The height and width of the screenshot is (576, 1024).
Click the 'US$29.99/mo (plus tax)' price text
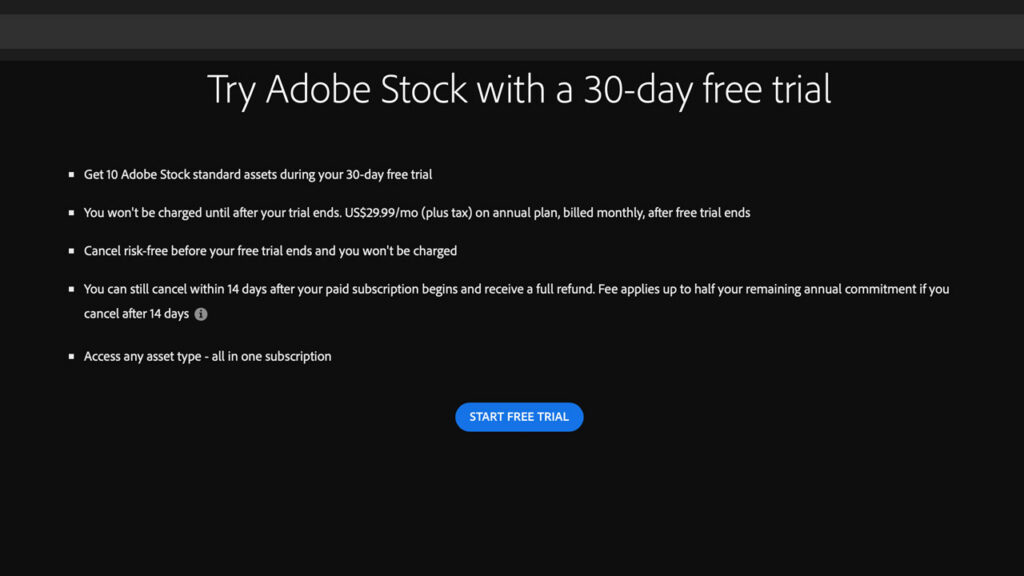point(408,213)
